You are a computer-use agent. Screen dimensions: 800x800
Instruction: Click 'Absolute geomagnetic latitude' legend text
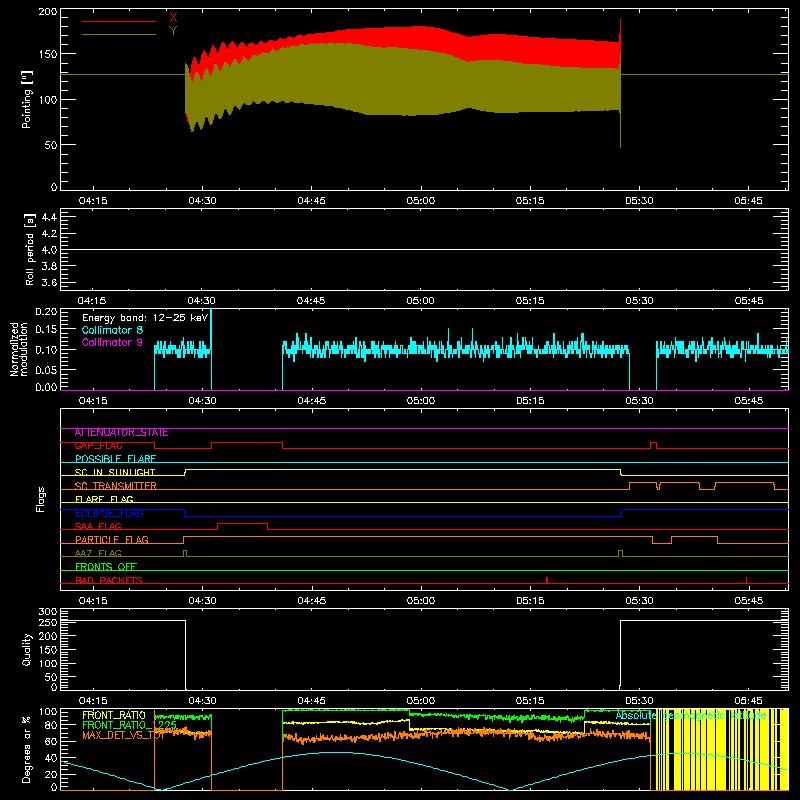tap(691, 715)
